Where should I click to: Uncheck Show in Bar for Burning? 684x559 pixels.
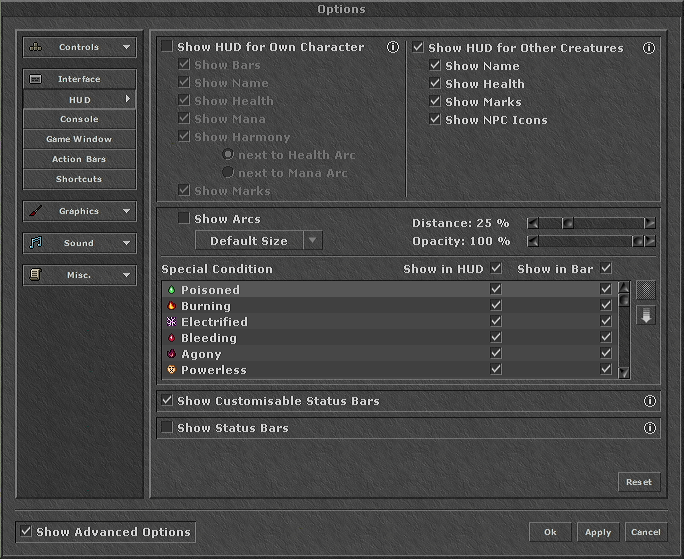click(x=606, y=305)
